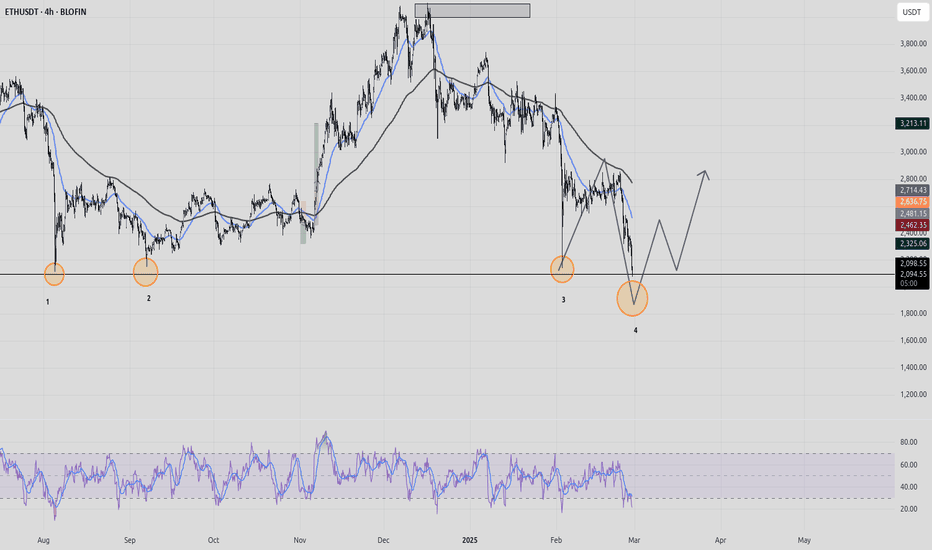Select the 3,213.11 price label
The height and width of the screenshot is (550, 932).
click(912, 124)
